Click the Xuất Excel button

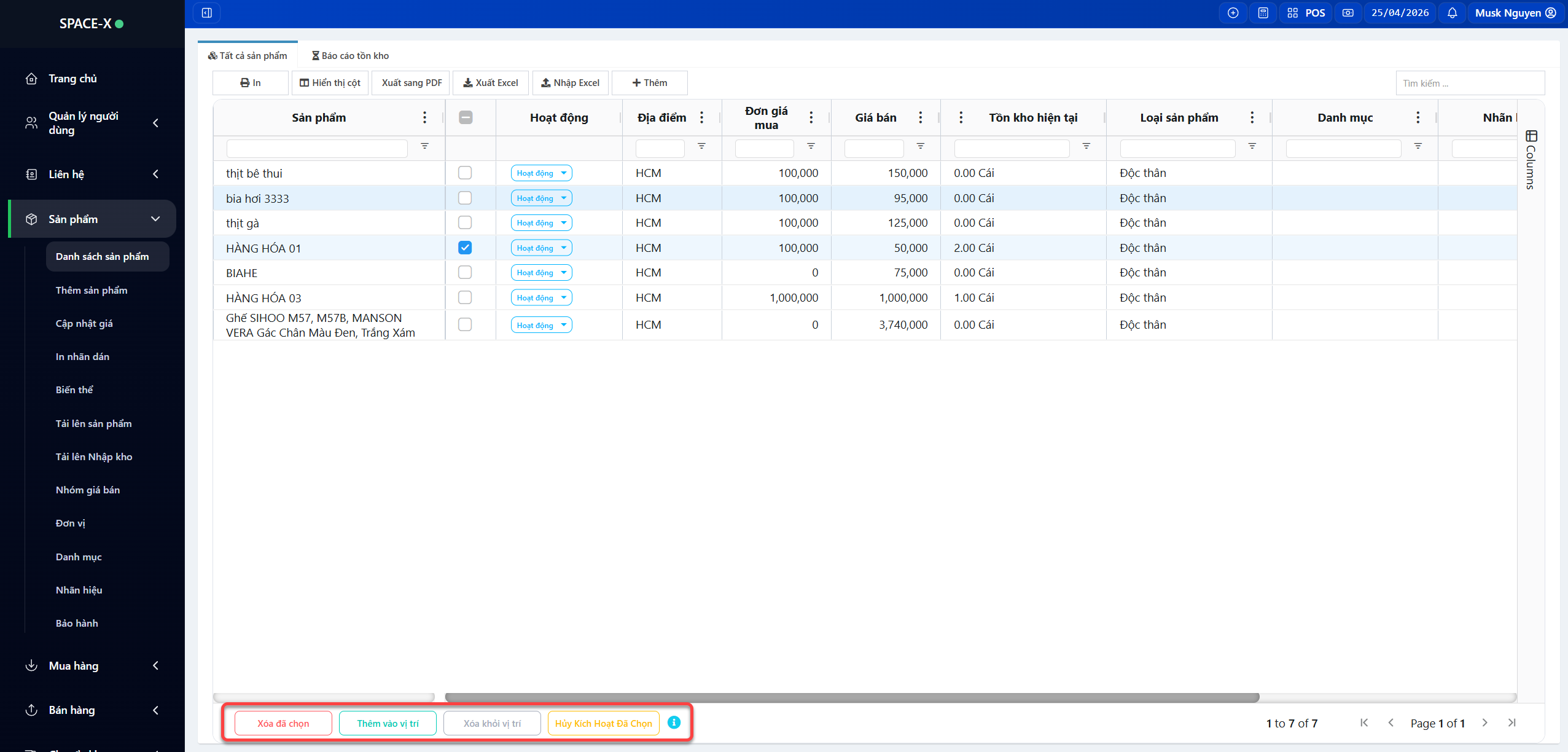490,83
